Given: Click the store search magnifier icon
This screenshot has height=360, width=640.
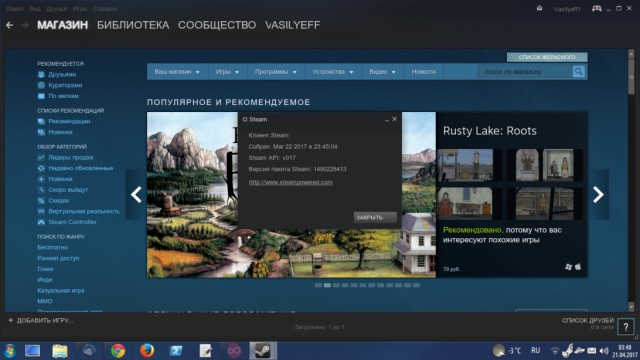Looking at the screenshot, I should [x=578, y=72].
